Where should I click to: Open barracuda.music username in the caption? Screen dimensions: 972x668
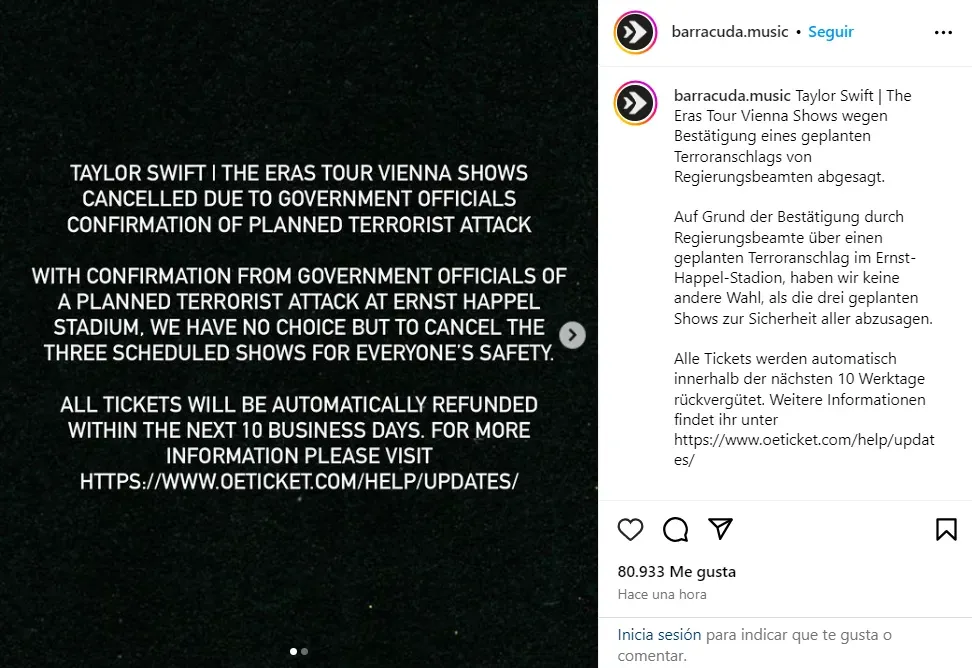pyautogui.click(x=731, y=96)
